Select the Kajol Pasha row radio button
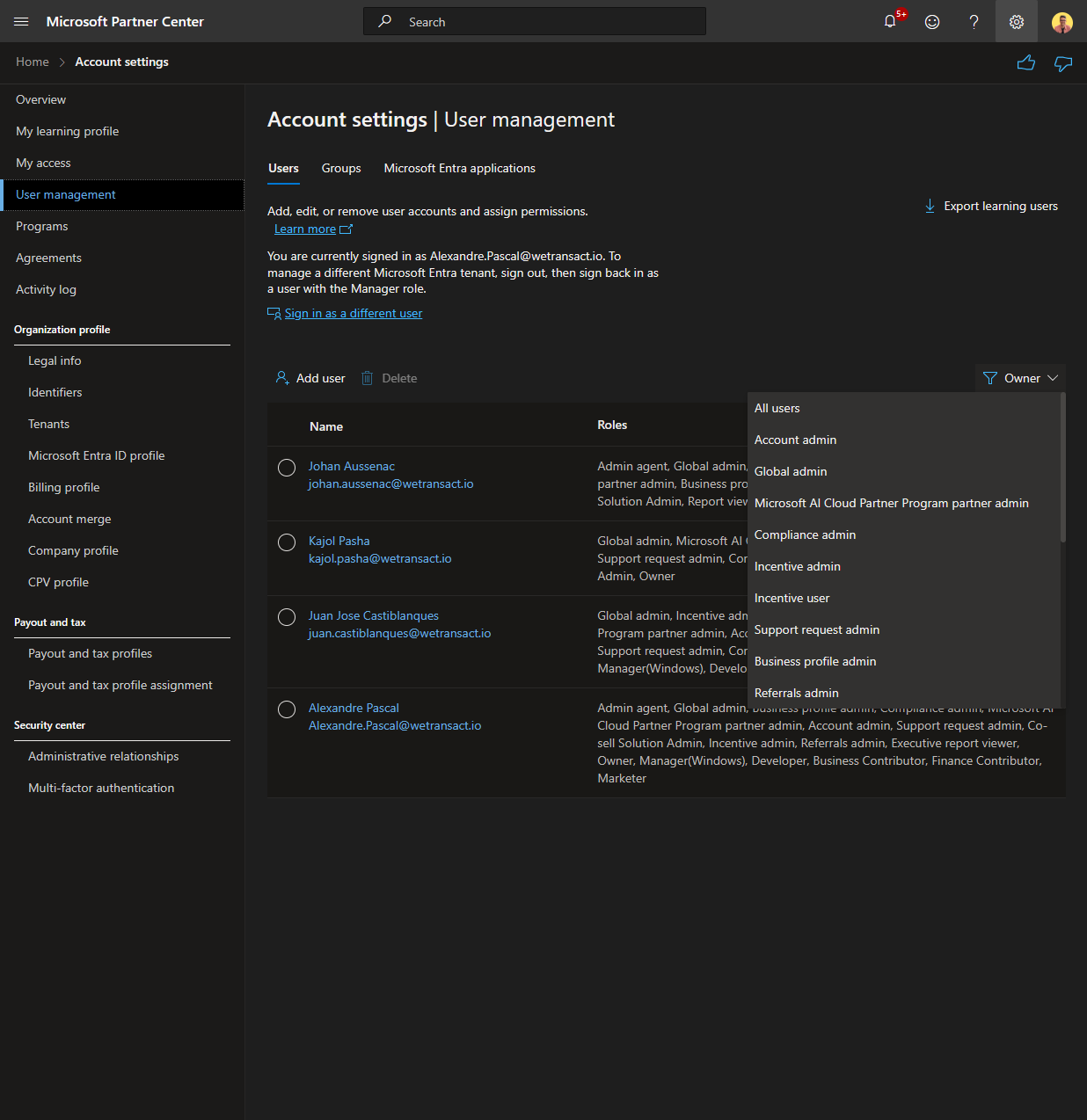The width and height of the screenshot is (1087, 1120). (287, 542)
